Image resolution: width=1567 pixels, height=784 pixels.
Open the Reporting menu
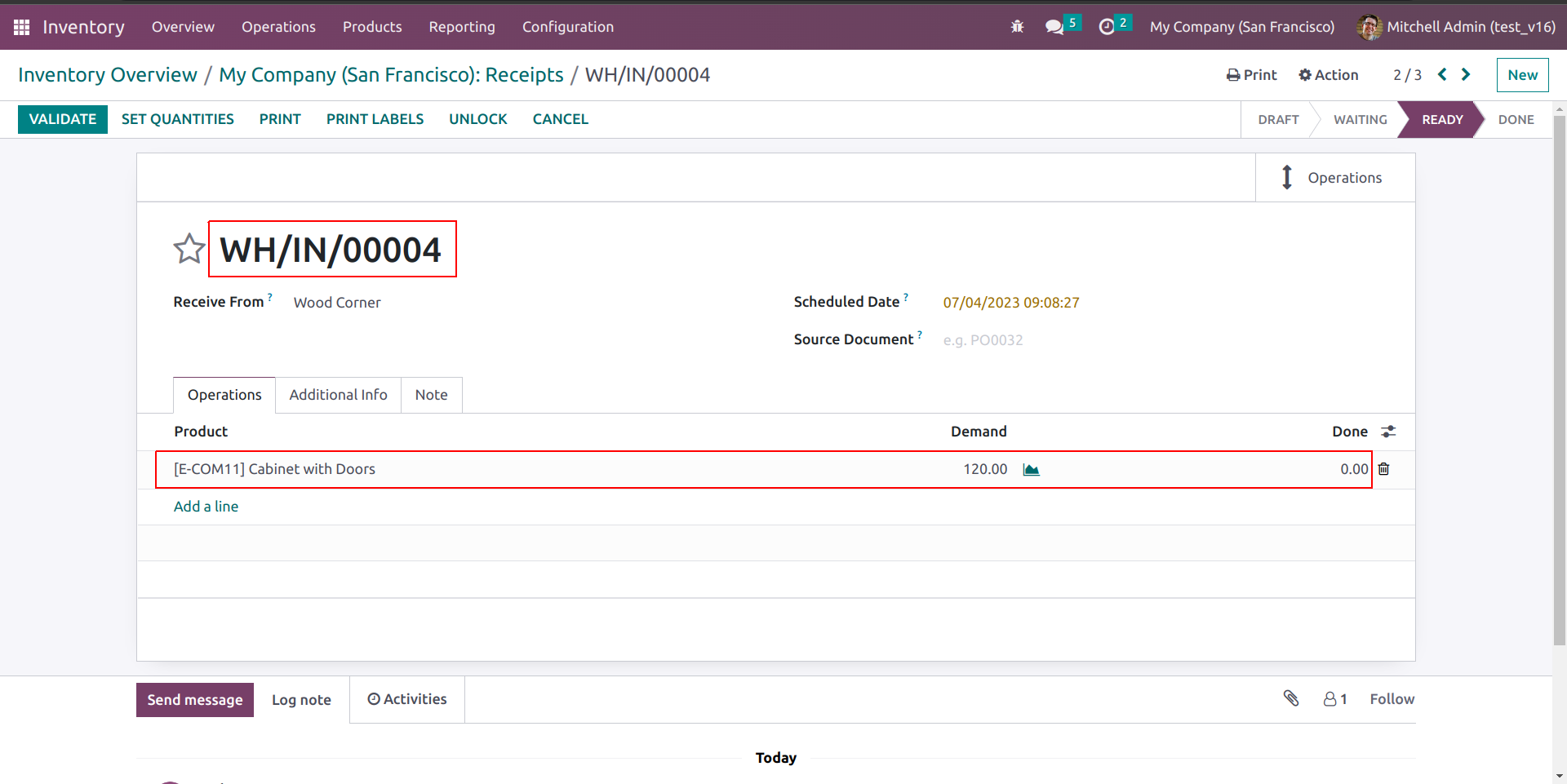(462, 27)
